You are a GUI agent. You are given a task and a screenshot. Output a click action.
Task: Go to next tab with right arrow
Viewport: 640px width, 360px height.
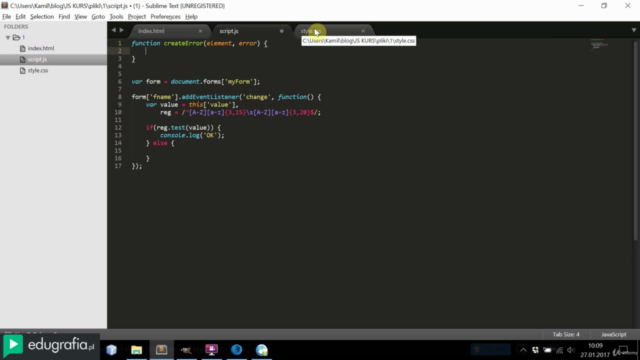[122, 30]
